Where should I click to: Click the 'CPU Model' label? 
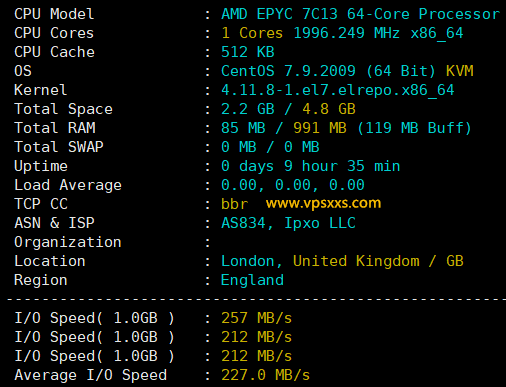54,14
